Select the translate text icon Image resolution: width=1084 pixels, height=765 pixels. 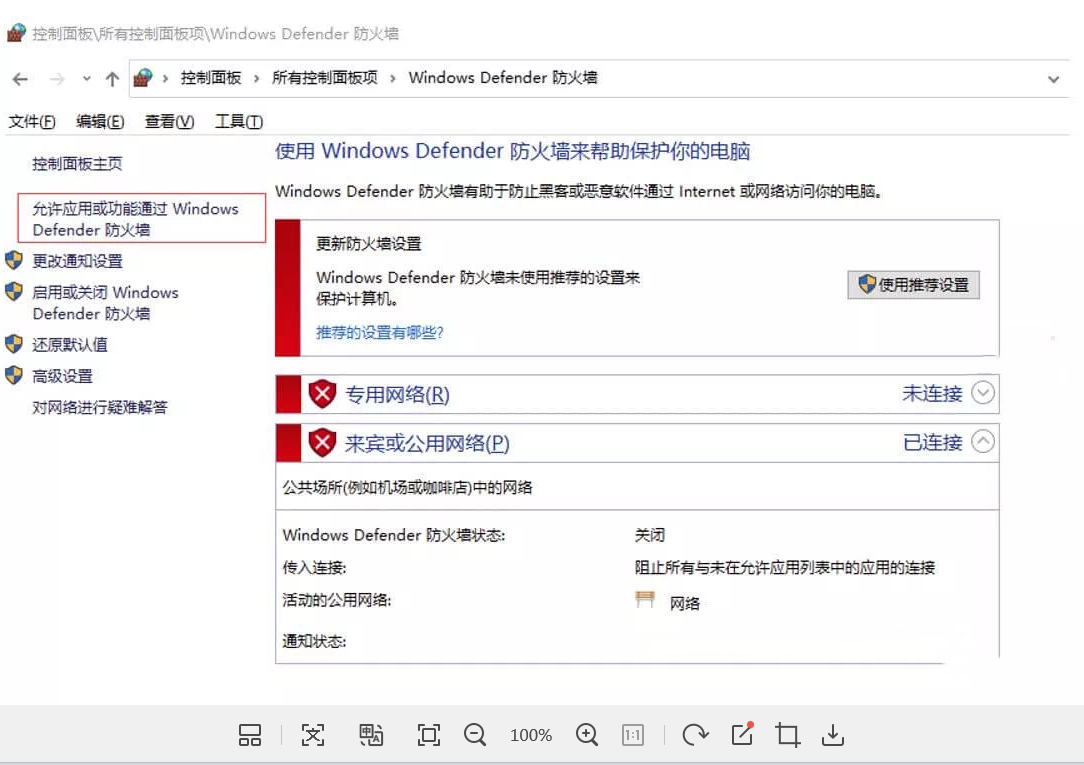pyautogui.click(x=371, y=735)
